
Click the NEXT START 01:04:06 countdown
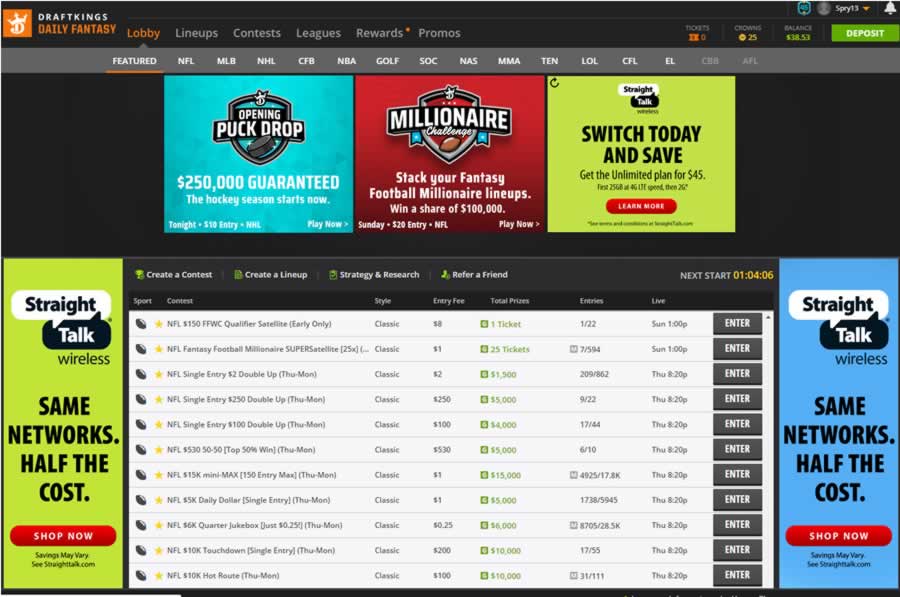(726, 276)
